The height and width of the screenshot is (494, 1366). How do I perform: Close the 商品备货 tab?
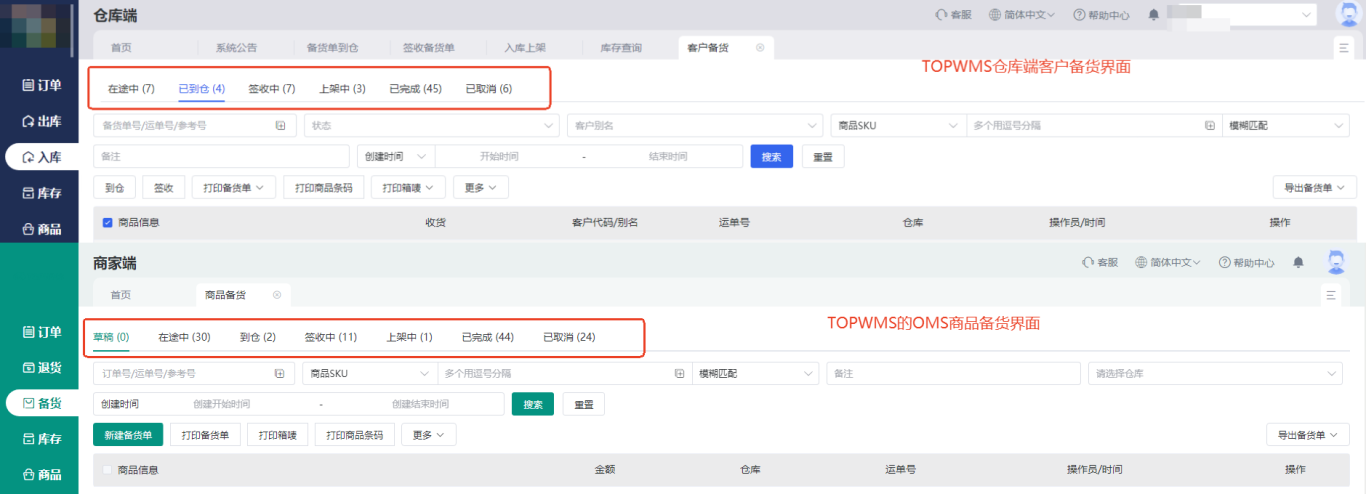tap(277, 295)
